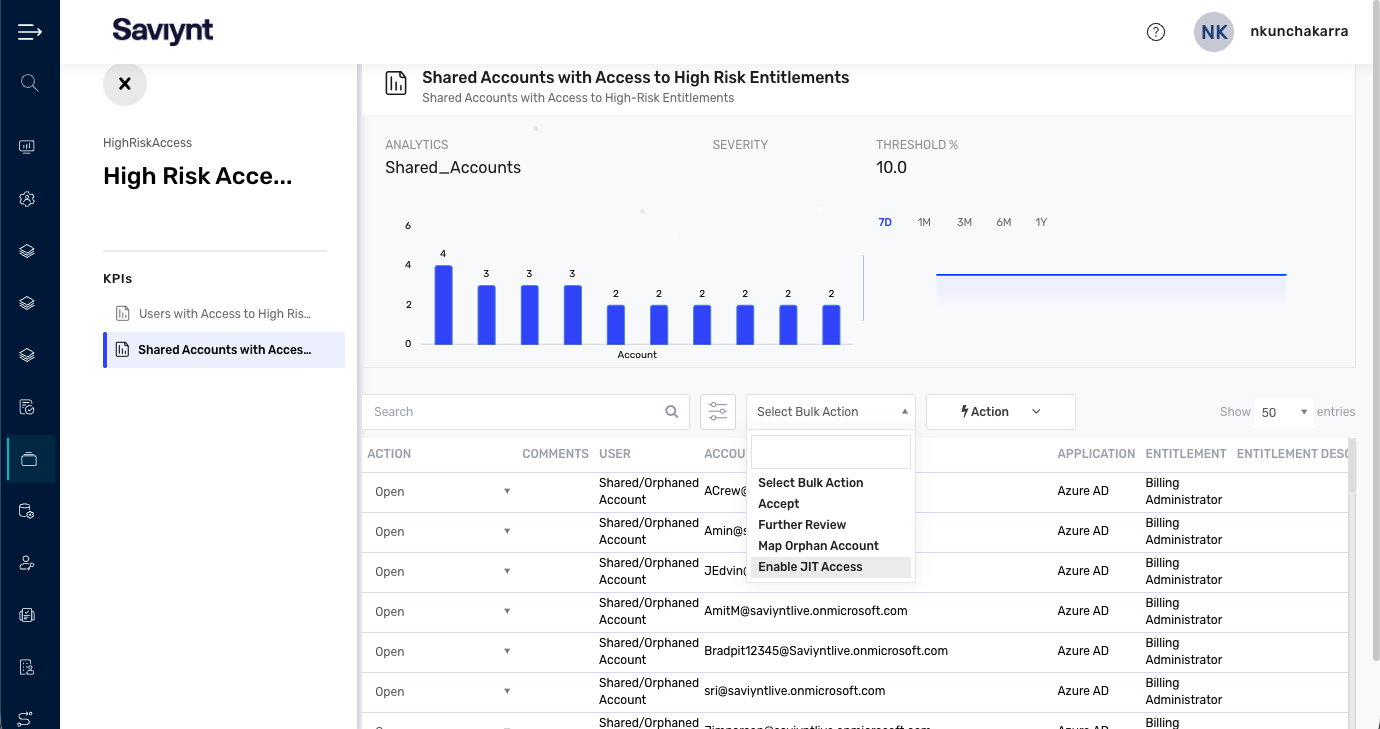Choose Enable JIT Access bulk action
This screenshot has height=729, width=1380.
pos(810,567)
